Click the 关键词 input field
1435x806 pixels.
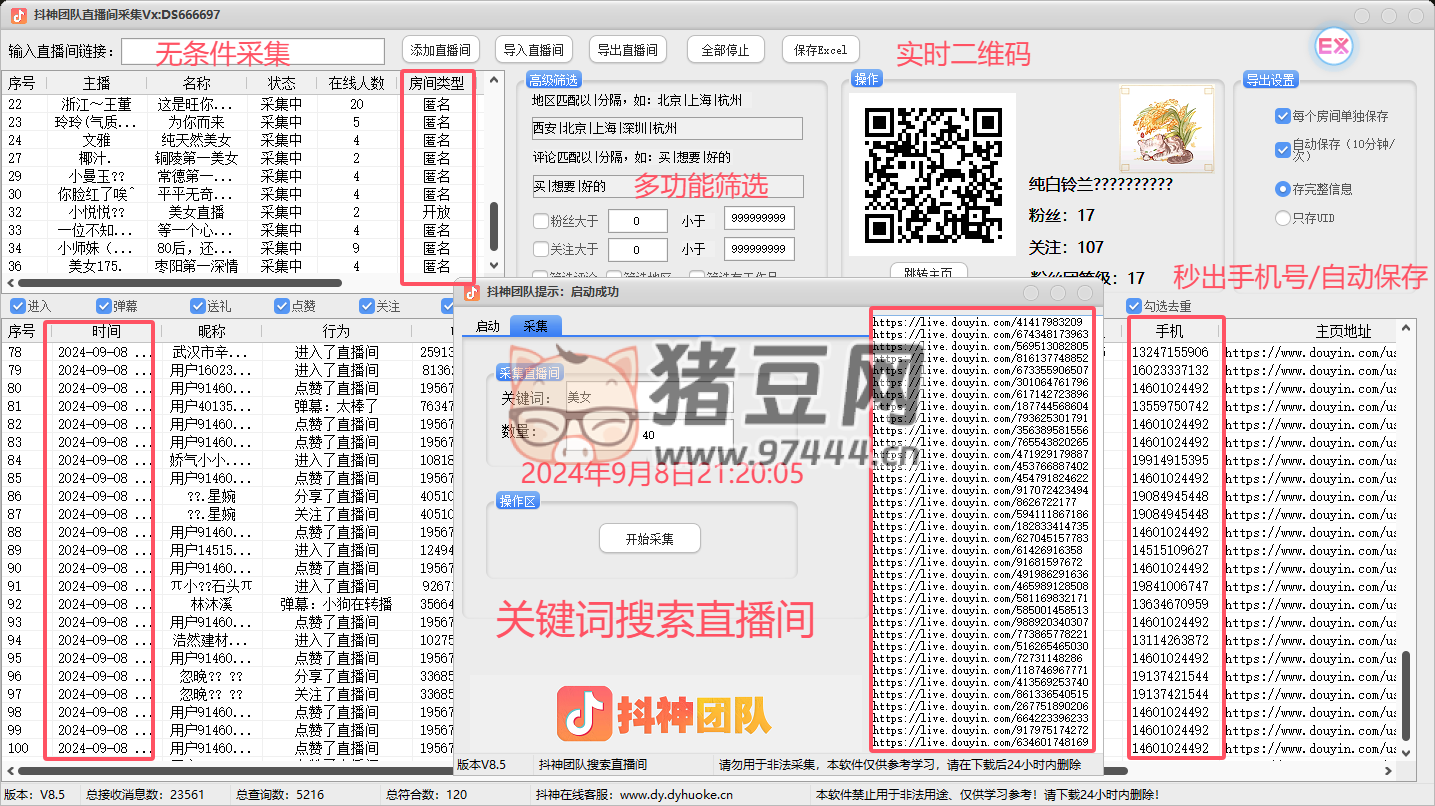(648, 397)
